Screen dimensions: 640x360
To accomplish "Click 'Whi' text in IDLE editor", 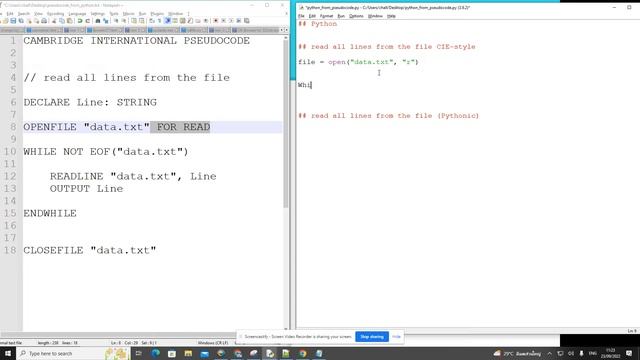I will 304,85.
